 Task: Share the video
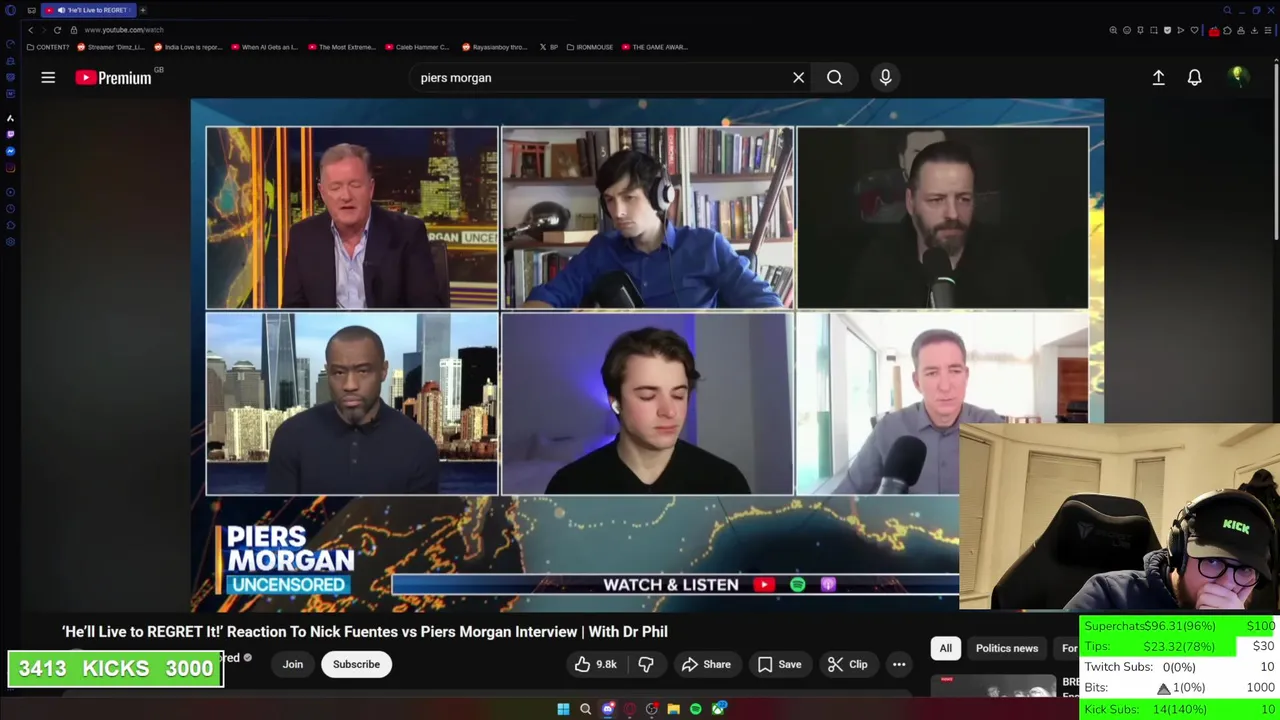(x=706, y=664)
